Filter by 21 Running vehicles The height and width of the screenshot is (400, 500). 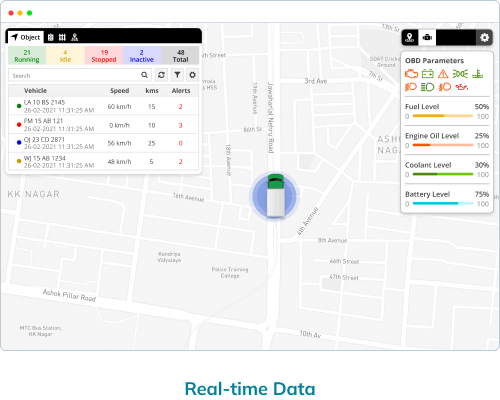[27, 56]
